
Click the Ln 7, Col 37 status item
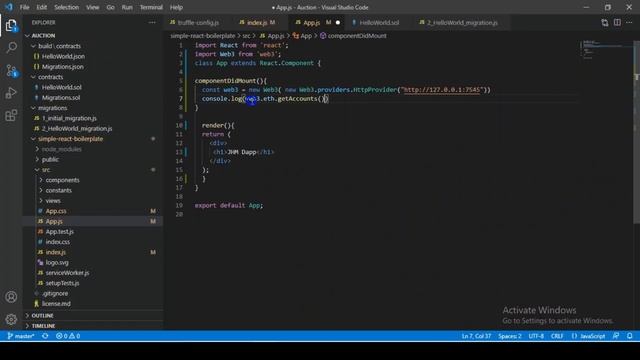[x=476, y=336]
